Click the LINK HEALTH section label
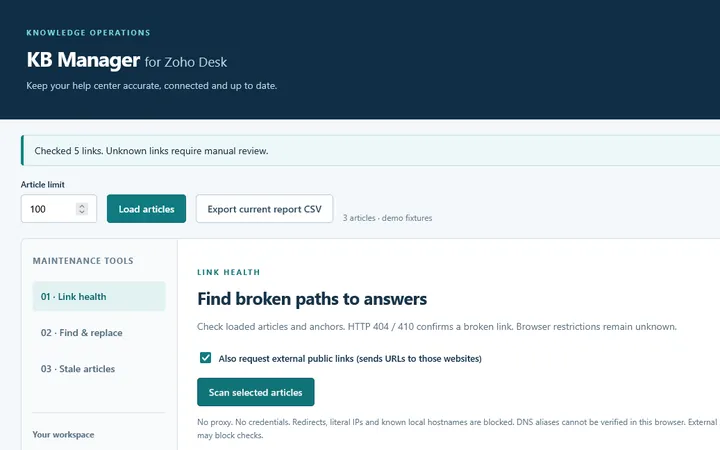Viewport: 720px width, 450px height. click(x=228, y=272)
